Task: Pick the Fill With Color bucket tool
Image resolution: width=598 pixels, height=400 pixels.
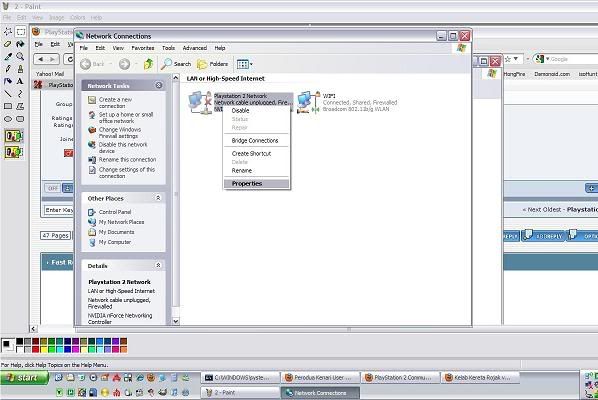Action: coord(20,44)
